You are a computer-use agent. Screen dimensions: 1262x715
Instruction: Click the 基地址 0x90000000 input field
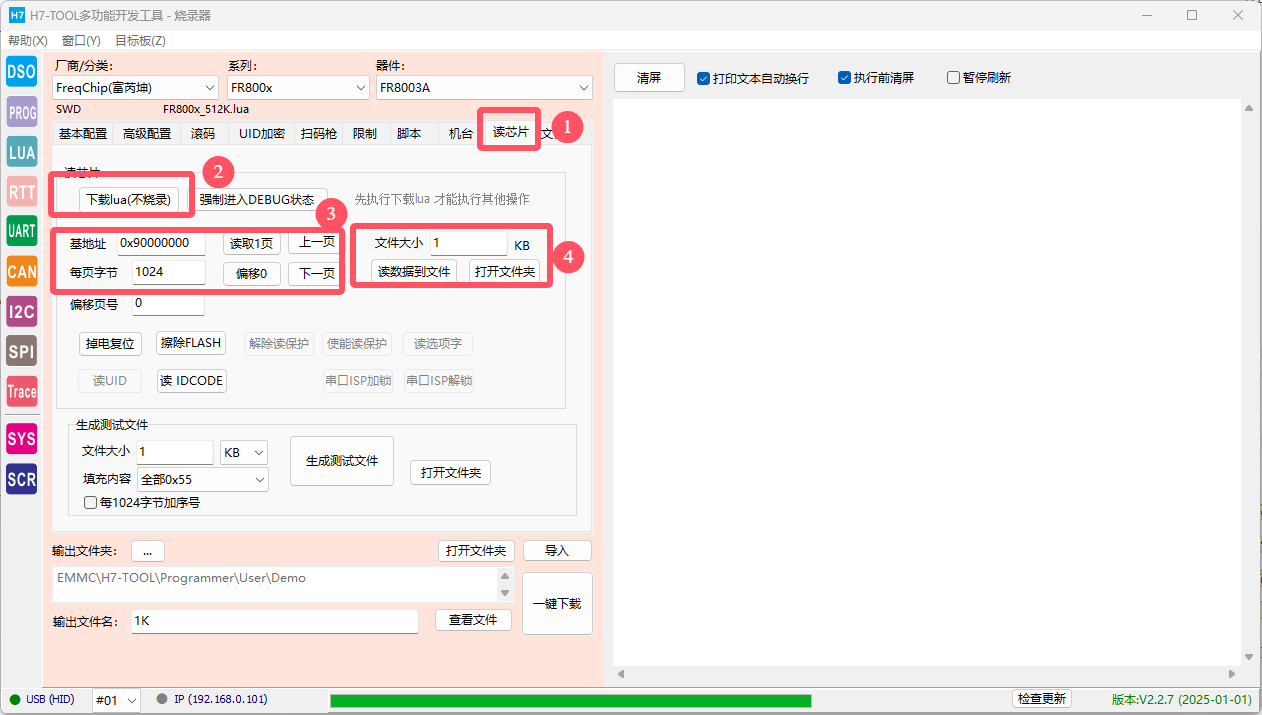[161, 243]
